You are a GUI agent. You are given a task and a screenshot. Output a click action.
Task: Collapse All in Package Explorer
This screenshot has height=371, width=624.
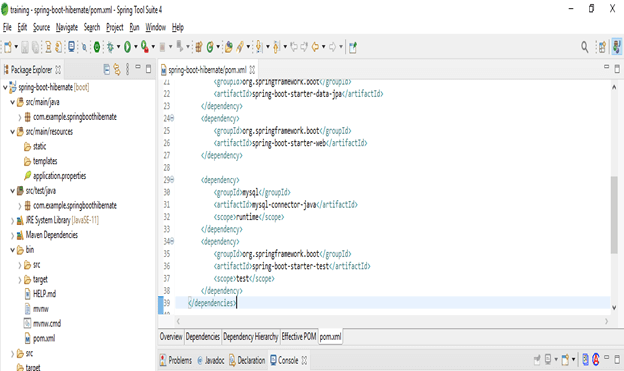click(106, 69)
